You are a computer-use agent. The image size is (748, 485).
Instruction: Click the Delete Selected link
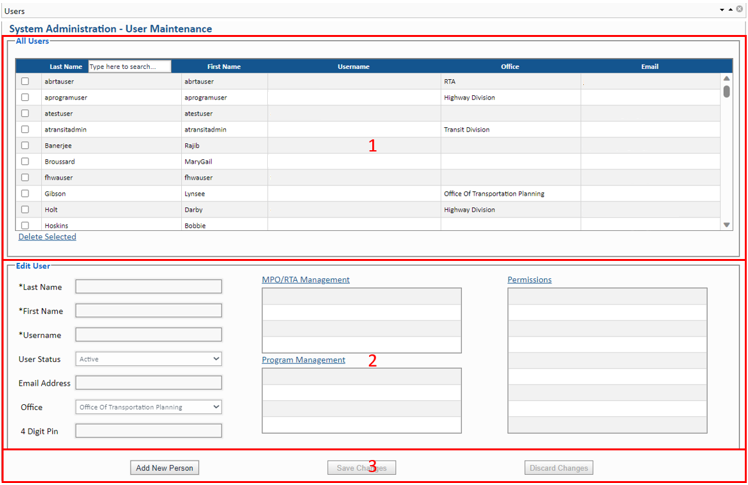pos(47,237)
